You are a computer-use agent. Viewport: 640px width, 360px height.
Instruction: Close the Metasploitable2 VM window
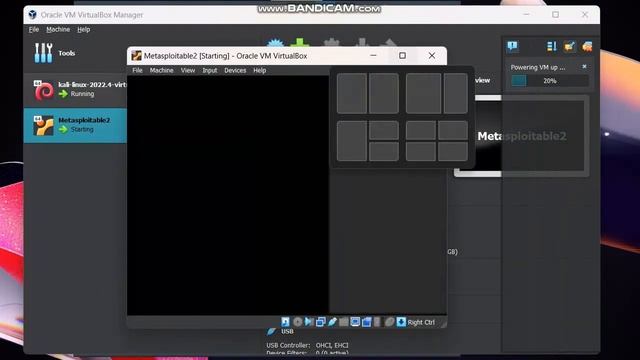click(432, 56)
